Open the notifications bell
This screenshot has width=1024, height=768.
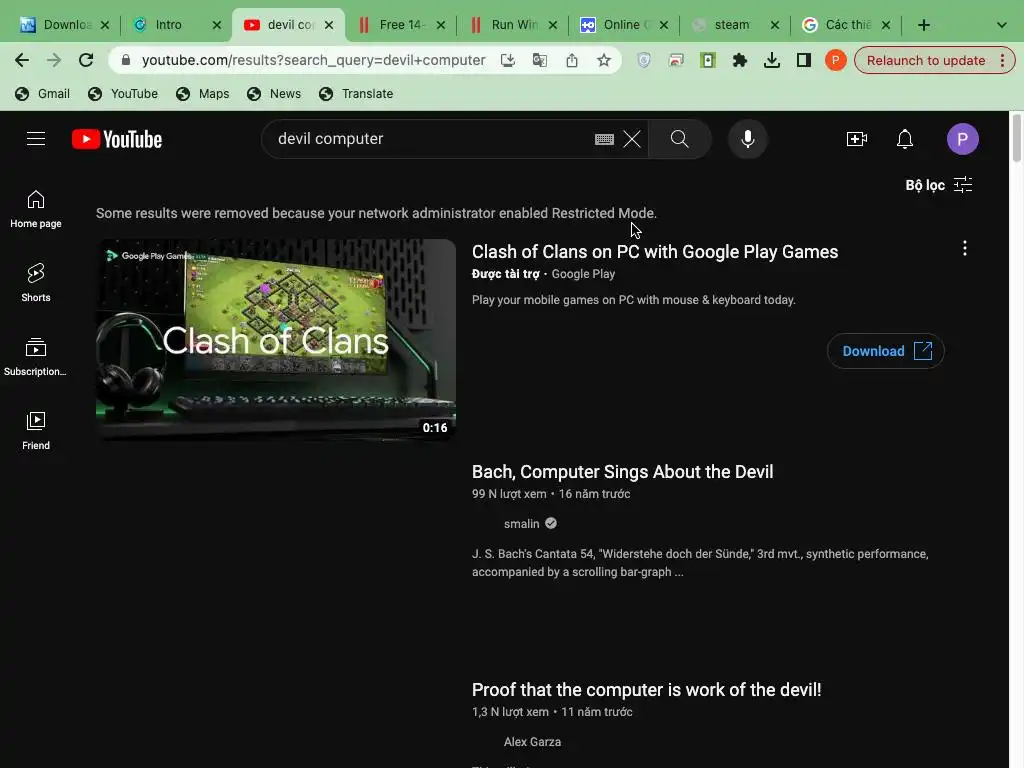click(904, 139)
